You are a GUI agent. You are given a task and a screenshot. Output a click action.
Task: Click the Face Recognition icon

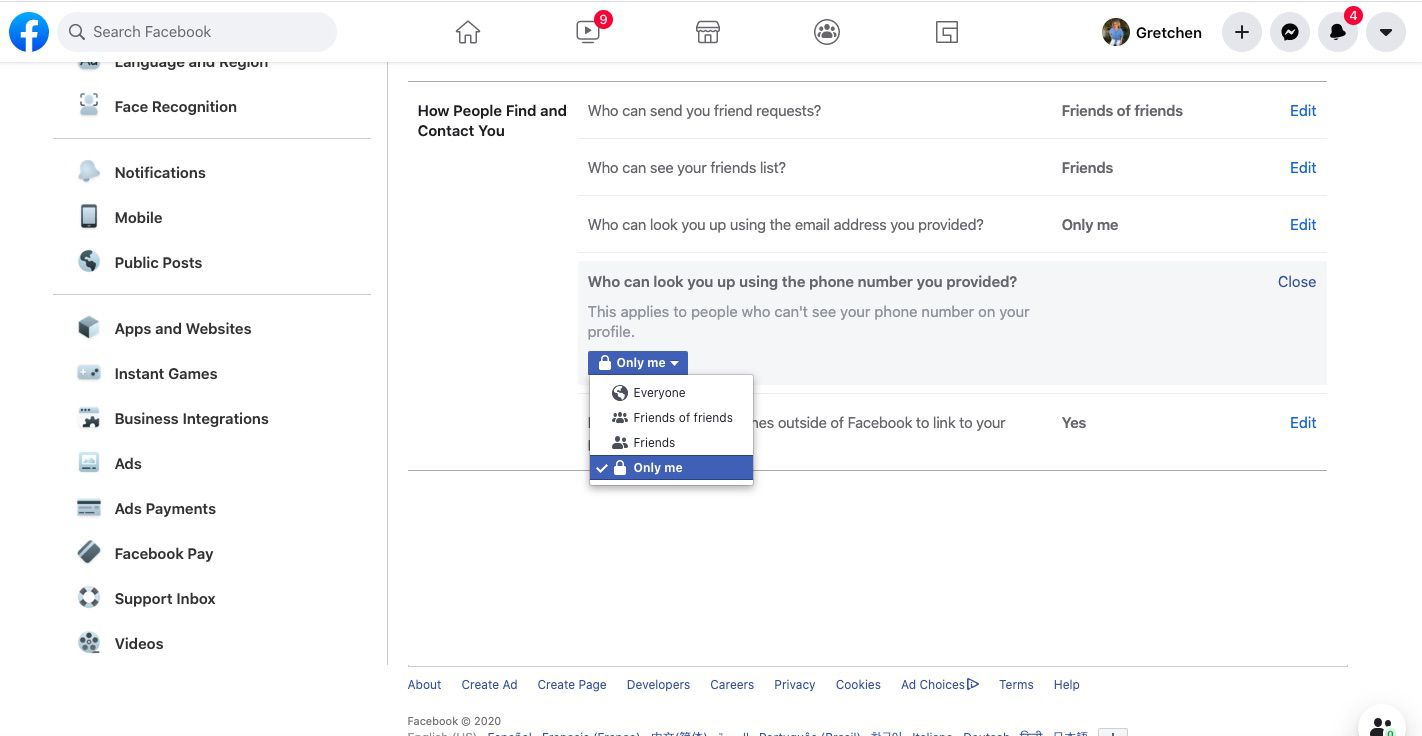tap(89, 105)
